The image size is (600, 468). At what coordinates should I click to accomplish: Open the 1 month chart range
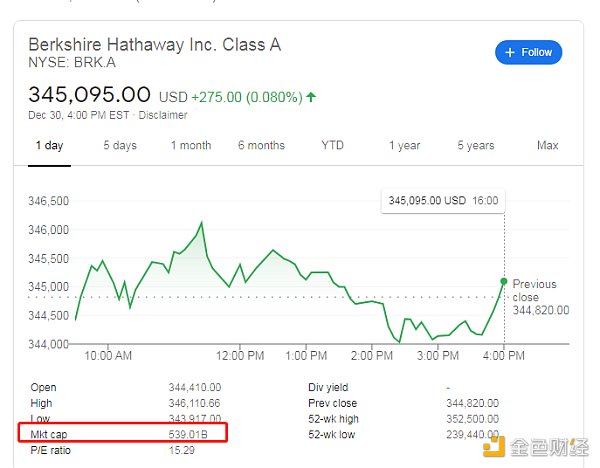191,145
